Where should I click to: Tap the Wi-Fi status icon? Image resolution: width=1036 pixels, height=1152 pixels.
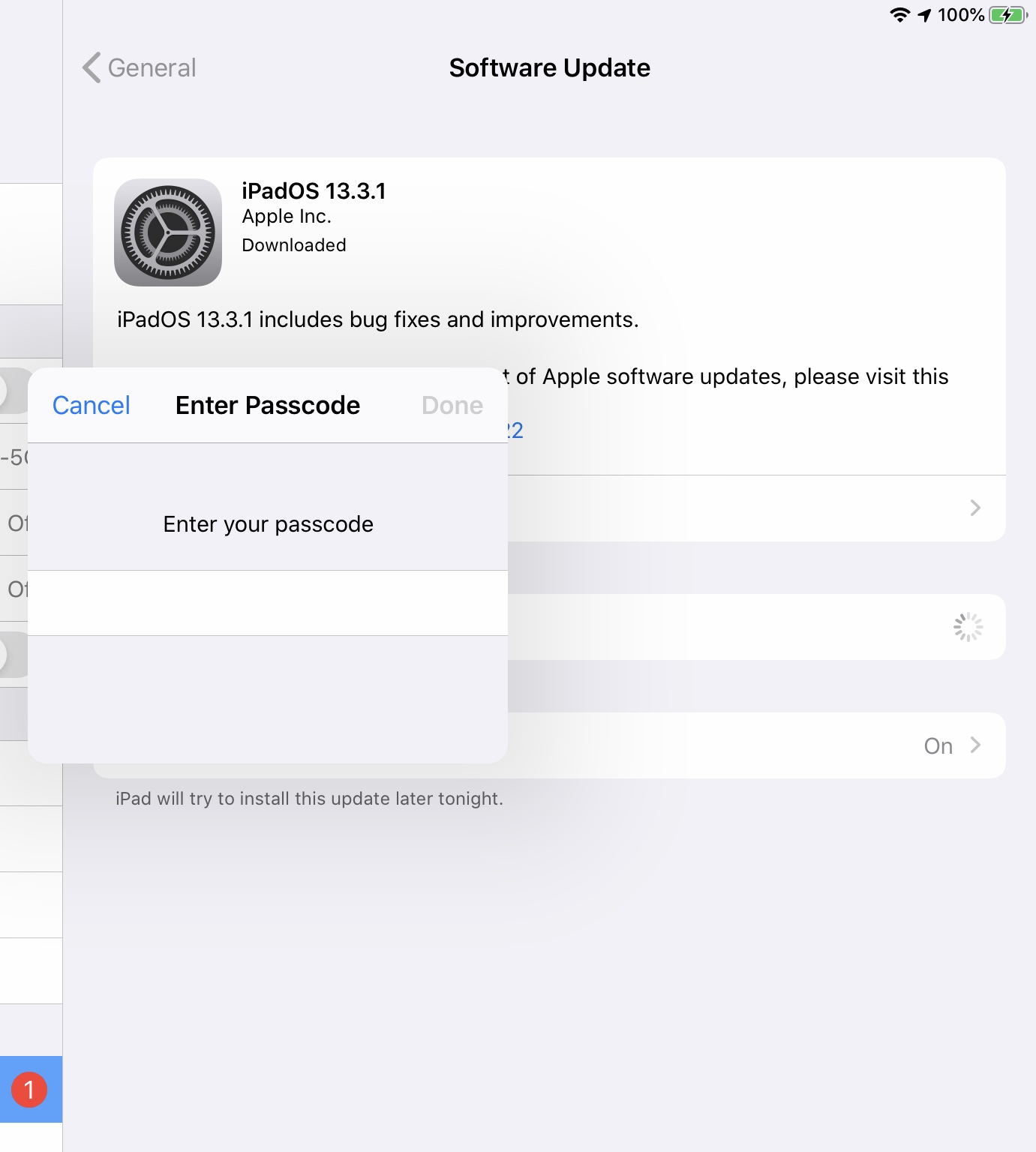click(x=899, y=15)
